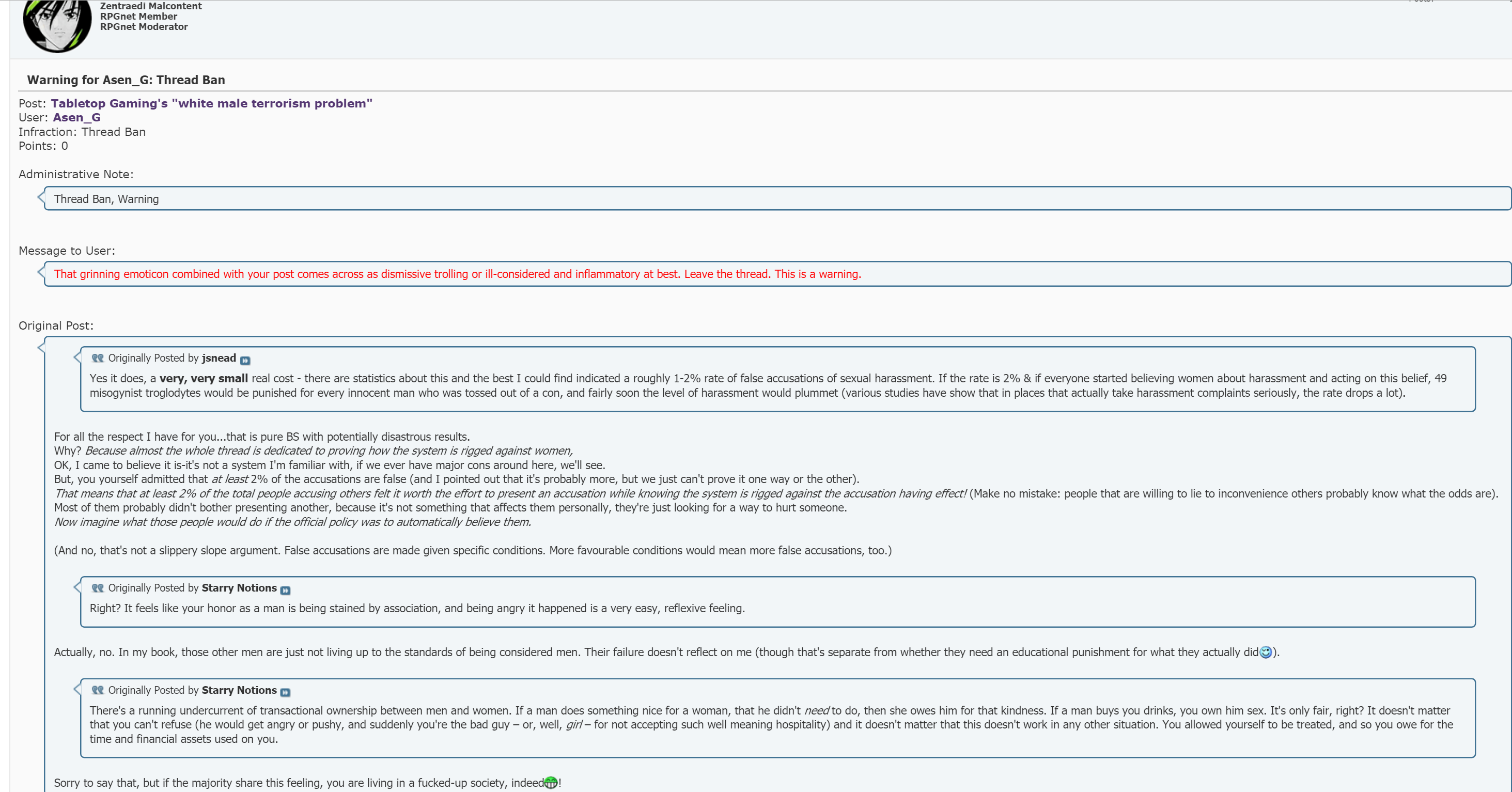Screen dimensions: 1512x792
Task: Click the "Infraction: Thread Ban" line
Action: click(82, 132)
